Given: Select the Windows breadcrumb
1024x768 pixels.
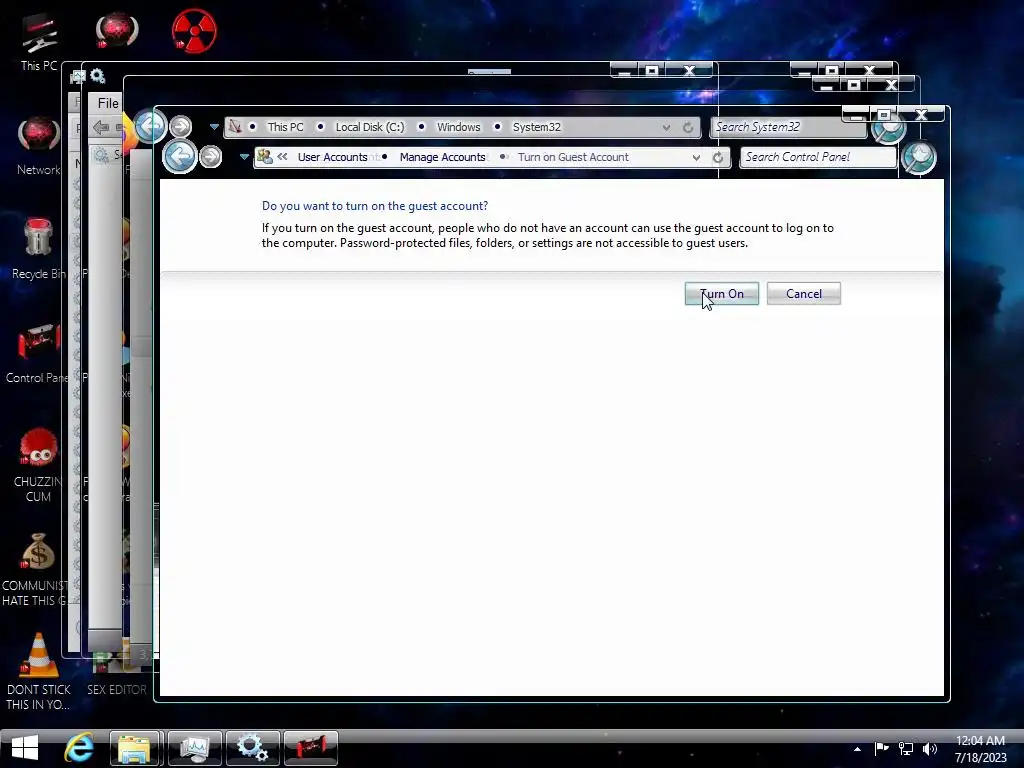Looking at the screenshot, I should click(458, 127).
